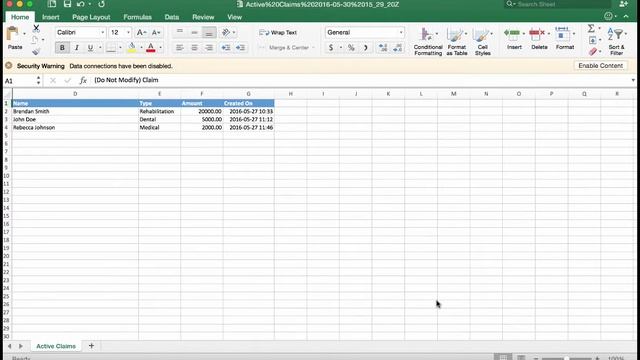Open the font size 12 dropdown
640x360 pixels.
pyautogui.click(x=128, y=32)
